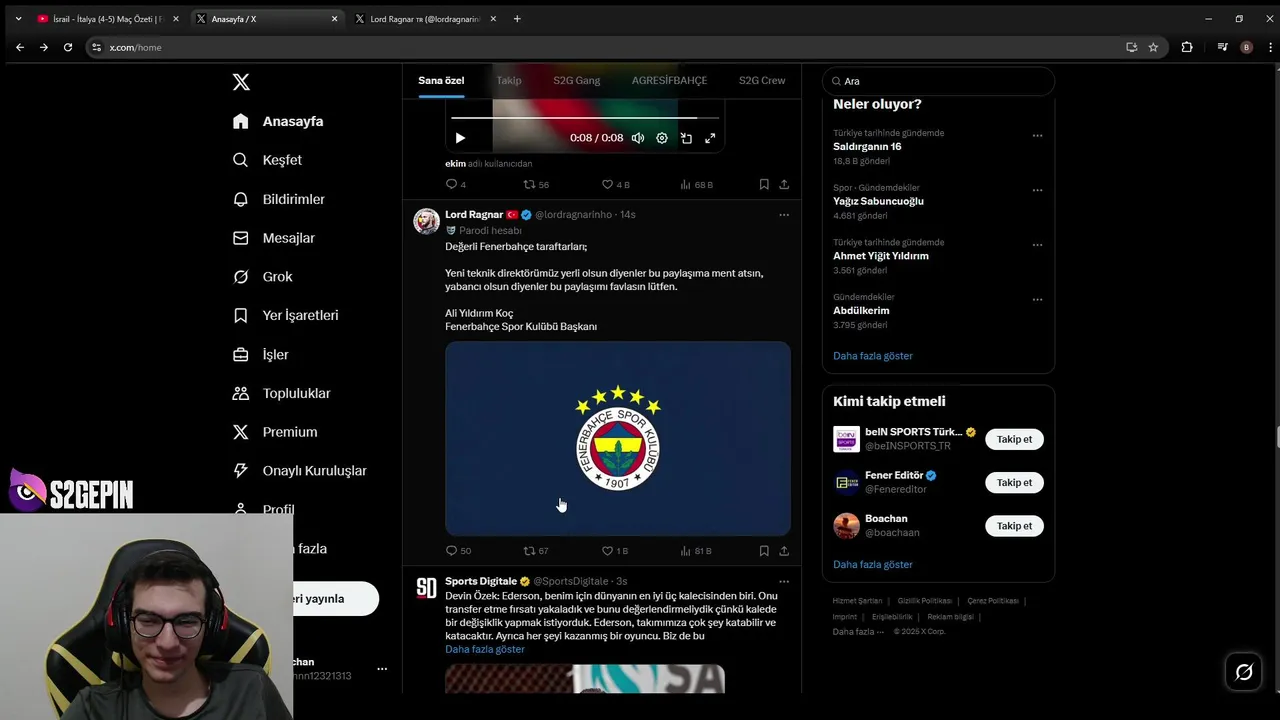The height and width of the screenshot is (720, 1280).
Task: Switch to S2G Crew tab
Action: pyautogui.click(x=762, y=80)
